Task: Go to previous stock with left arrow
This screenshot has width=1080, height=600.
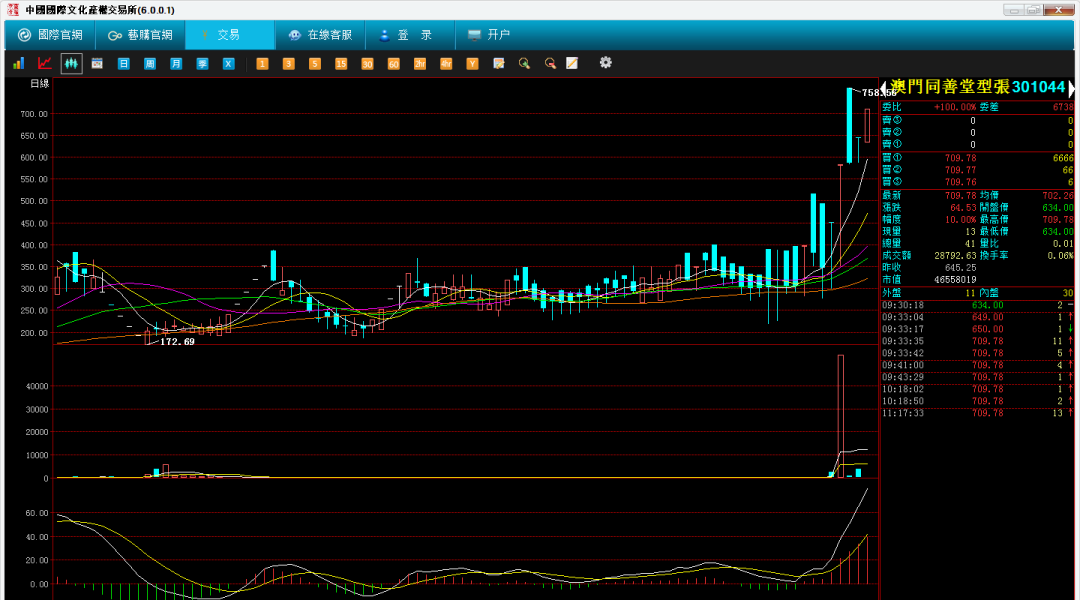Action: (x=884, y=87)
